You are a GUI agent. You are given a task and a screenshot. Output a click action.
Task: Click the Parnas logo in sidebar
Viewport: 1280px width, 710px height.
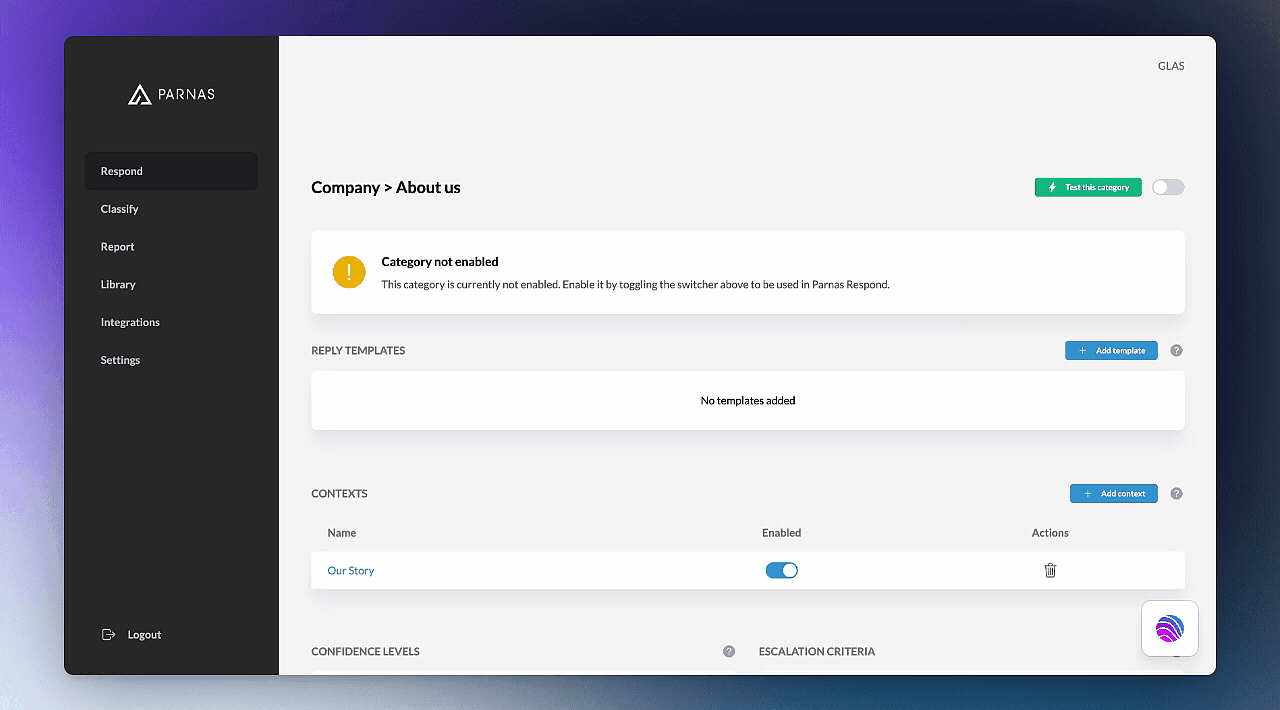click(x=171, y=94)
